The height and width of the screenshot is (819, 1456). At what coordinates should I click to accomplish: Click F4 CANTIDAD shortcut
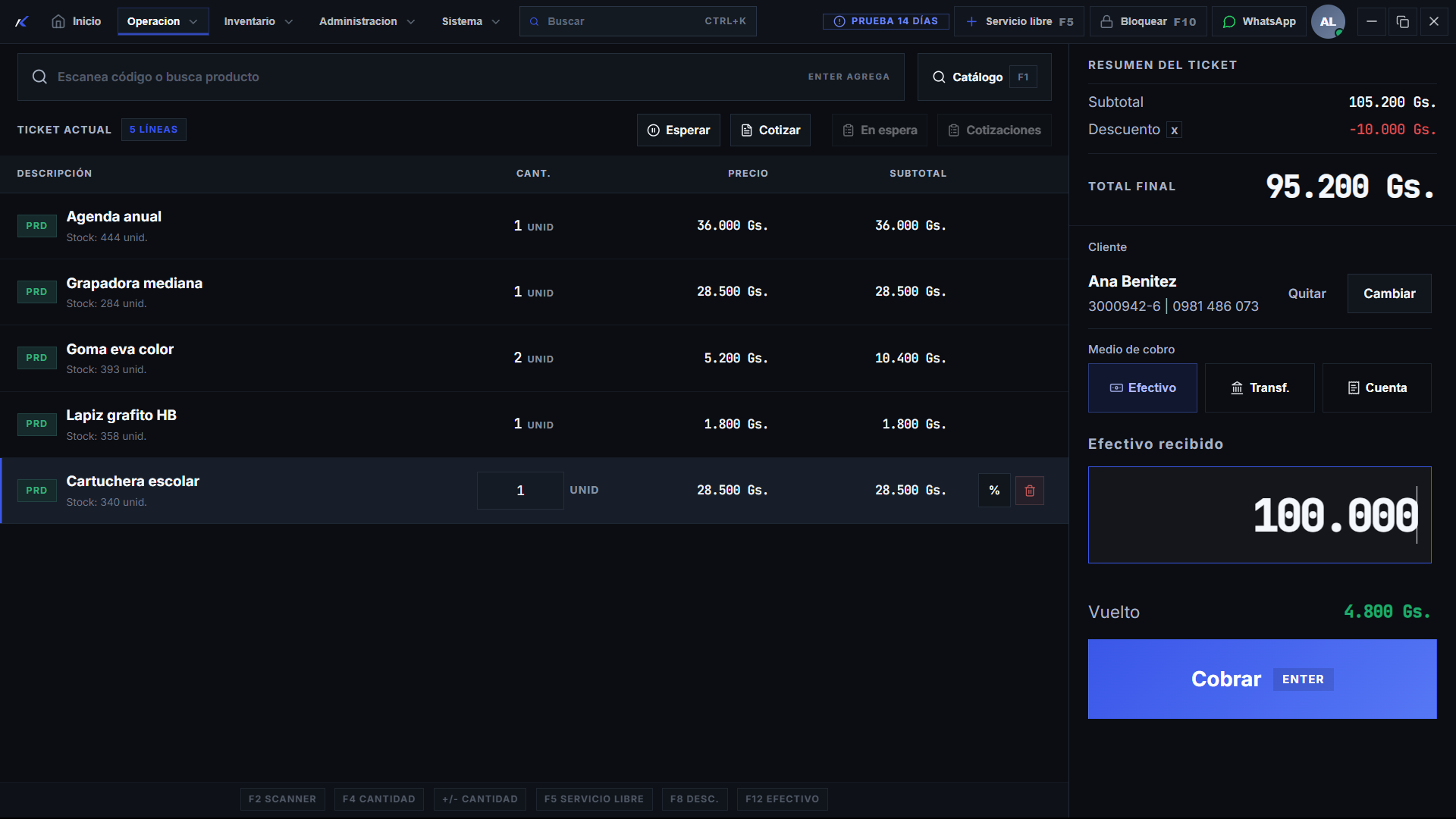[x=378, y=799]
